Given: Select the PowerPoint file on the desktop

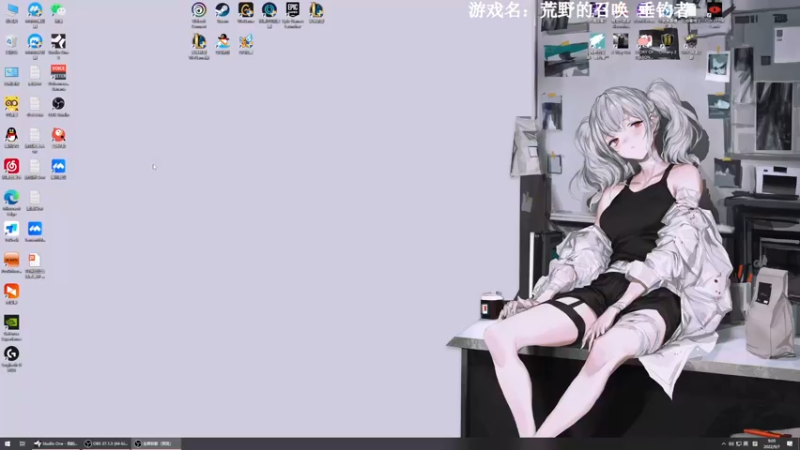Looking at the screenshot, I should tap(35, 265).
